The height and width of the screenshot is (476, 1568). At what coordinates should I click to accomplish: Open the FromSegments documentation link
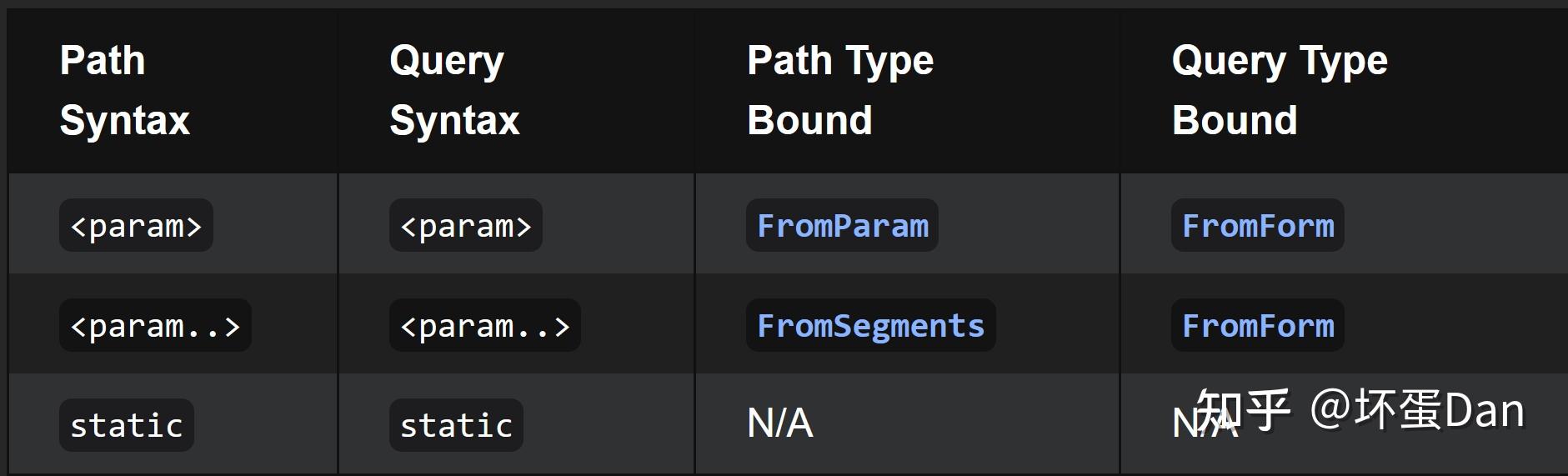[870, 326]
